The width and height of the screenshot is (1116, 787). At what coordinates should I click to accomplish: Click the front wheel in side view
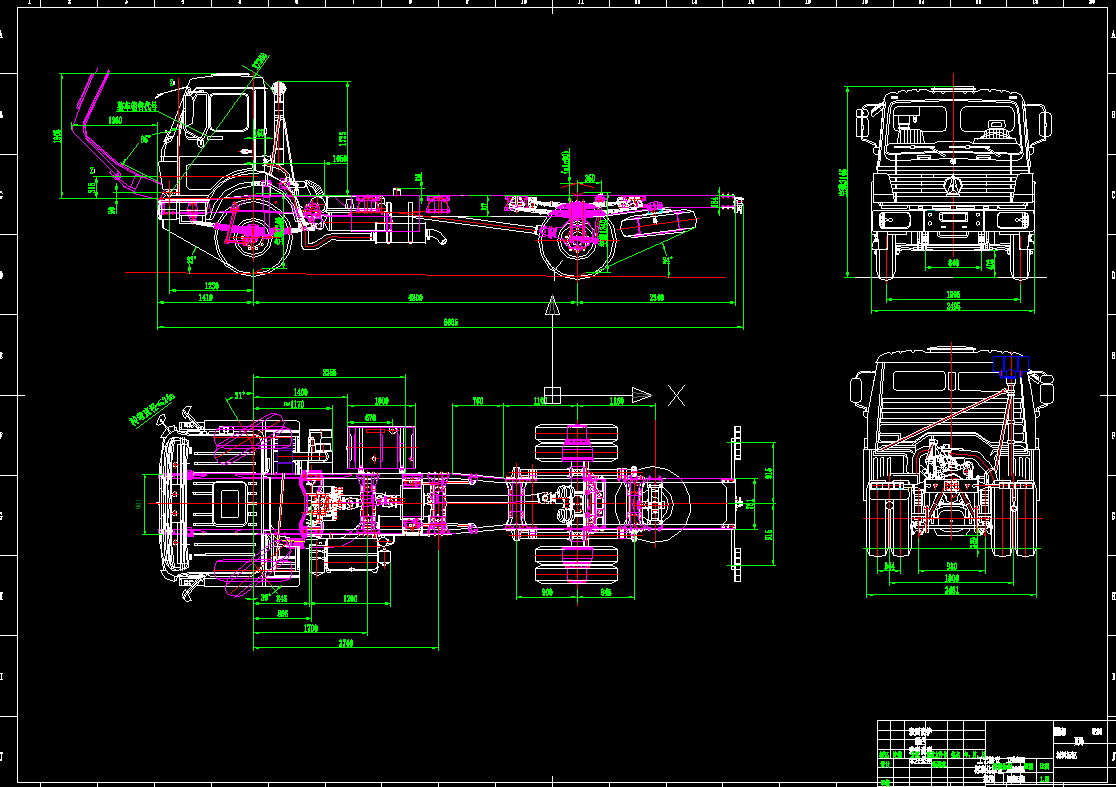253,235
